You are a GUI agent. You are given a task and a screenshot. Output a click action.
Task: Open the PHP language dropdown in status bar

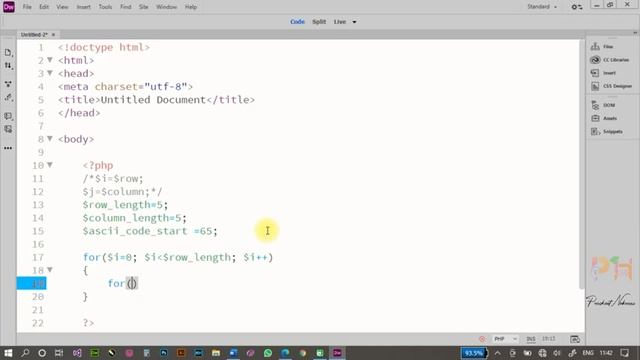click(x=505, y=339)
